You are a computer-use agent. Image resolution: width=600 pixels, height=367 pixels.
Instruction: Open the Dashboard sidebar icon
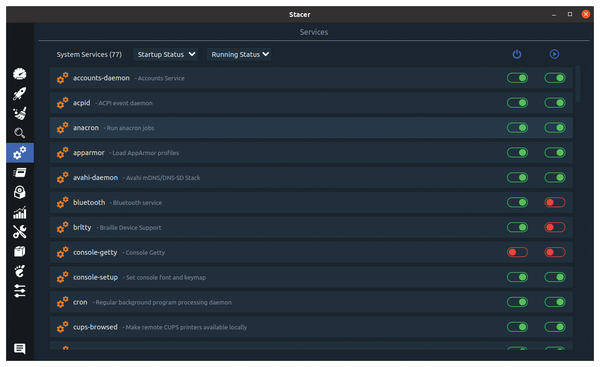coord(20,74)
